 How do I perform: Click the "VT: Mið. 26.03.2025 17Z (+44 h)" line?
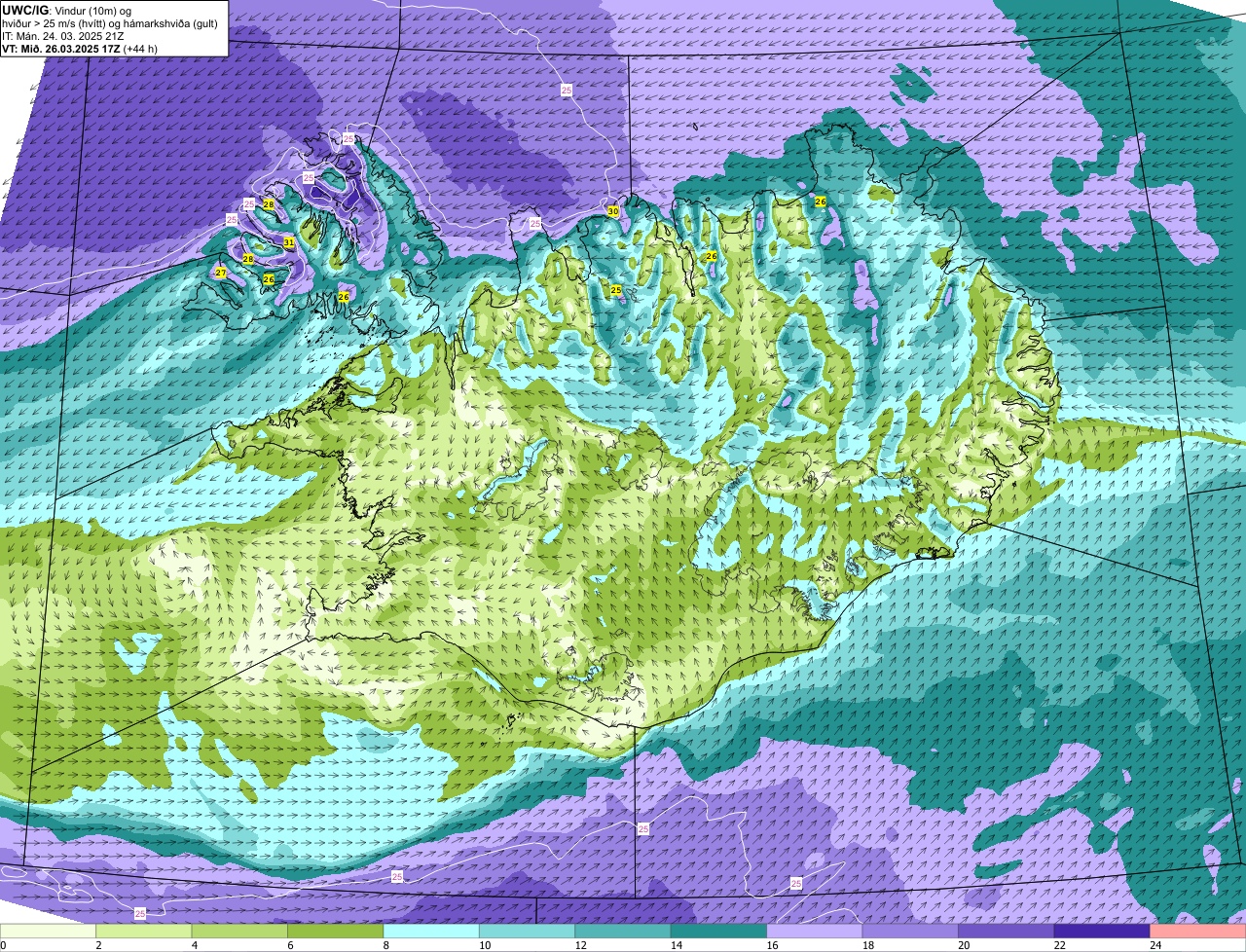coord(80,48)
